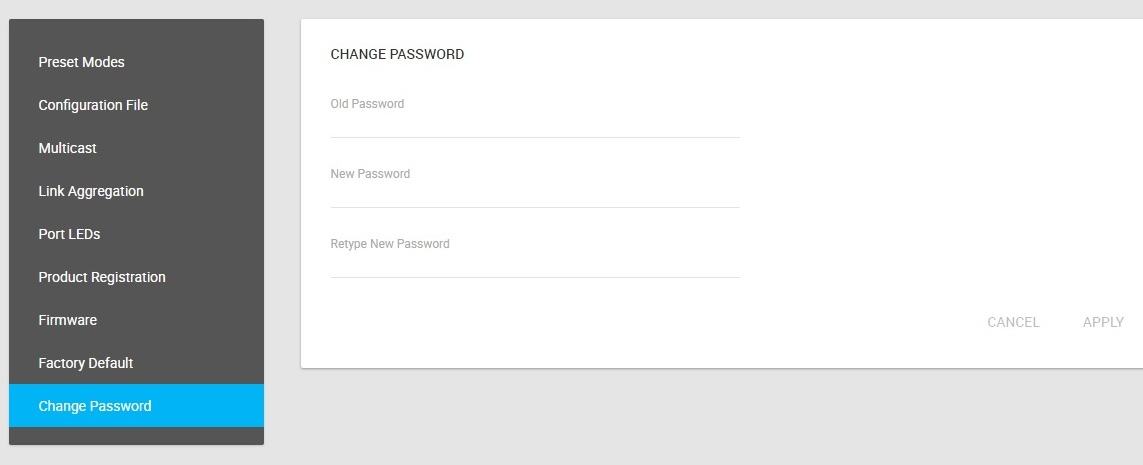1143x465 pixels.
Task: Navigate to the Port LEDs section
Action: tap(69, 234)
